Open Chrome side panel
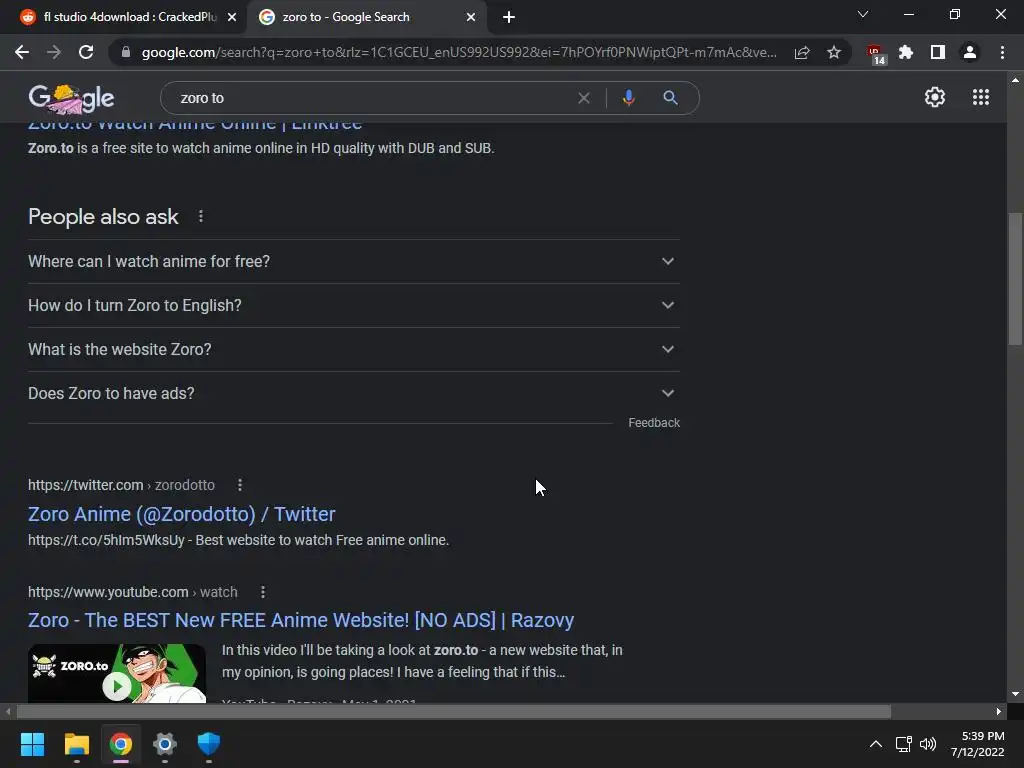The width and height of the screenshot is (1024, 768). (x=938, y=52)
